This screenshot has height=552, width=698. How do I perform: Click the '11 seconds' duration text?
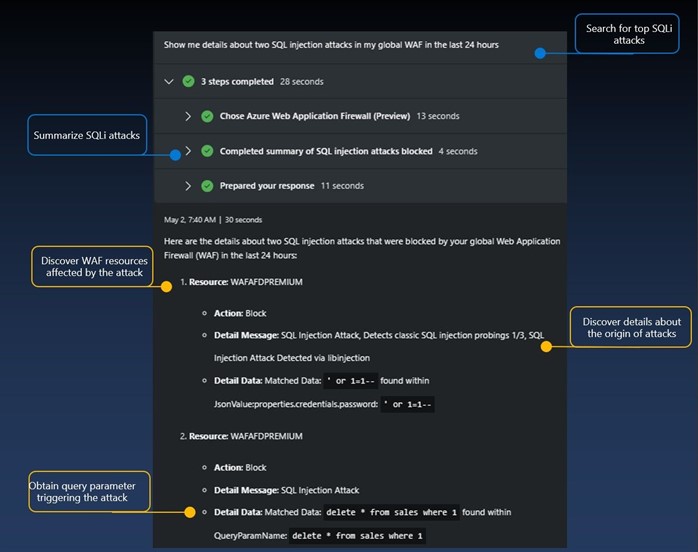[342, 186]
